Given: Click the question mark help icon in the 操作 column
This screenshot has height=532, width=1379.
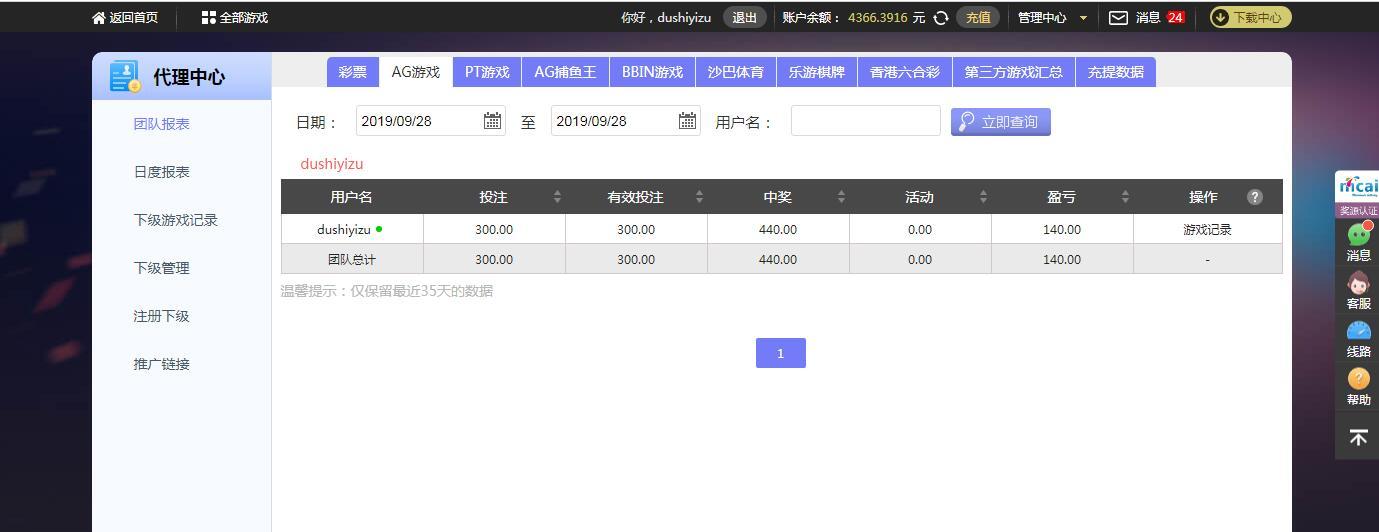Looking at the screenshot, I should pyautogui.click(x=1255, y=197).
